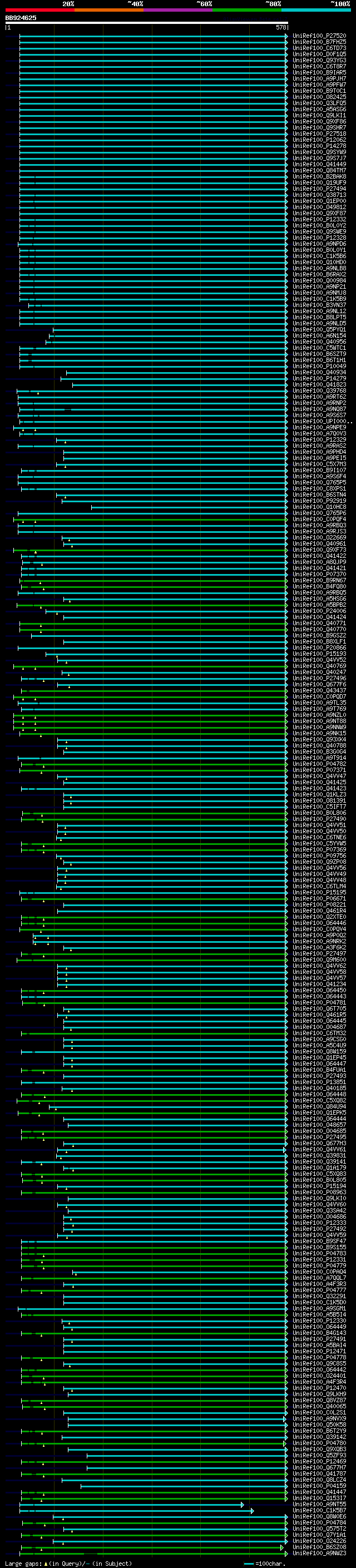Click alignment label UniRef100_A9NWZ3
The image size is (356, 1568).
[319, 1554]
